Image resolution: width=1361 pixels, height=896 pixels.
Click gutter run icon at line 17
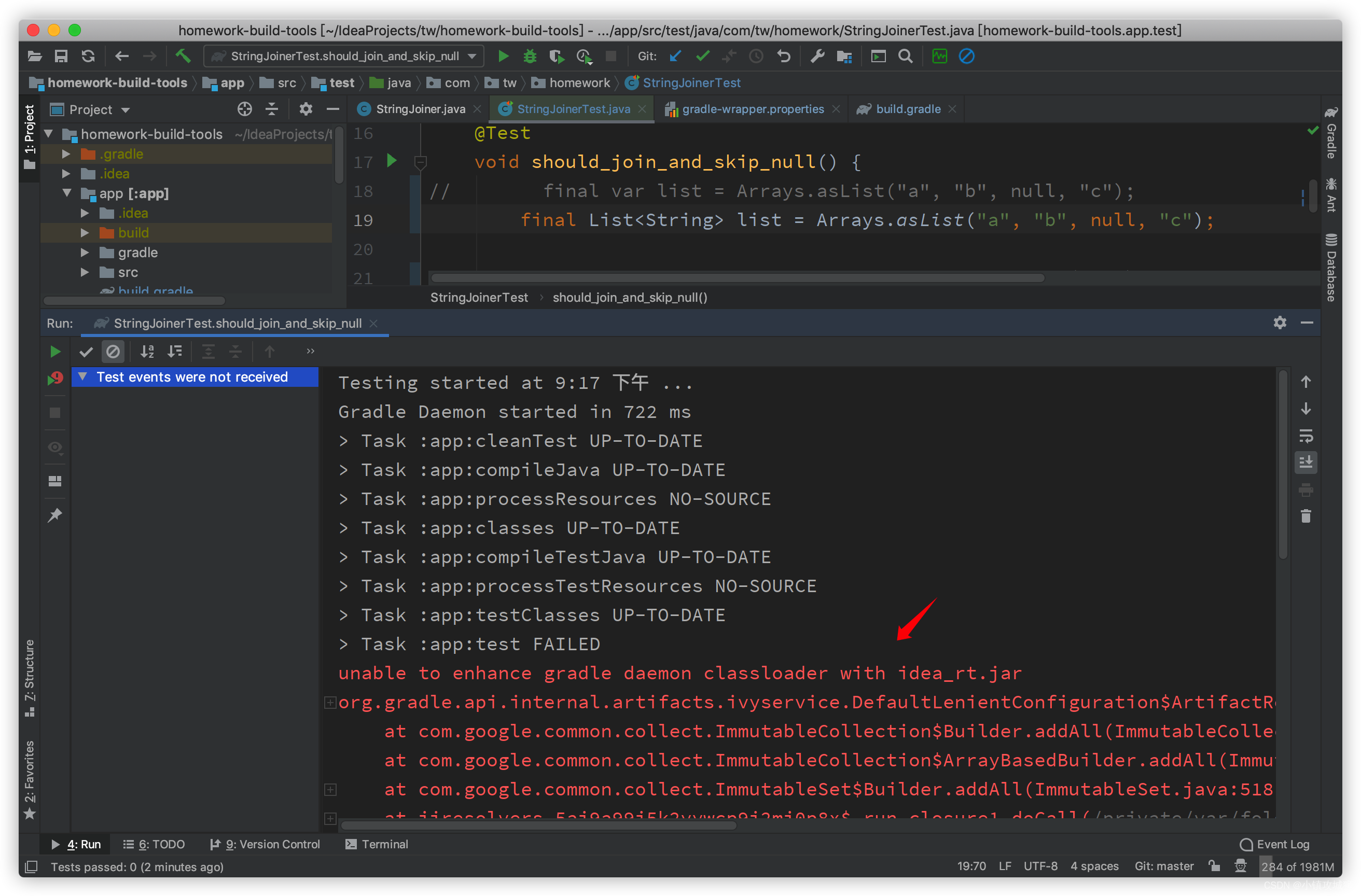[x=392, y=161]
